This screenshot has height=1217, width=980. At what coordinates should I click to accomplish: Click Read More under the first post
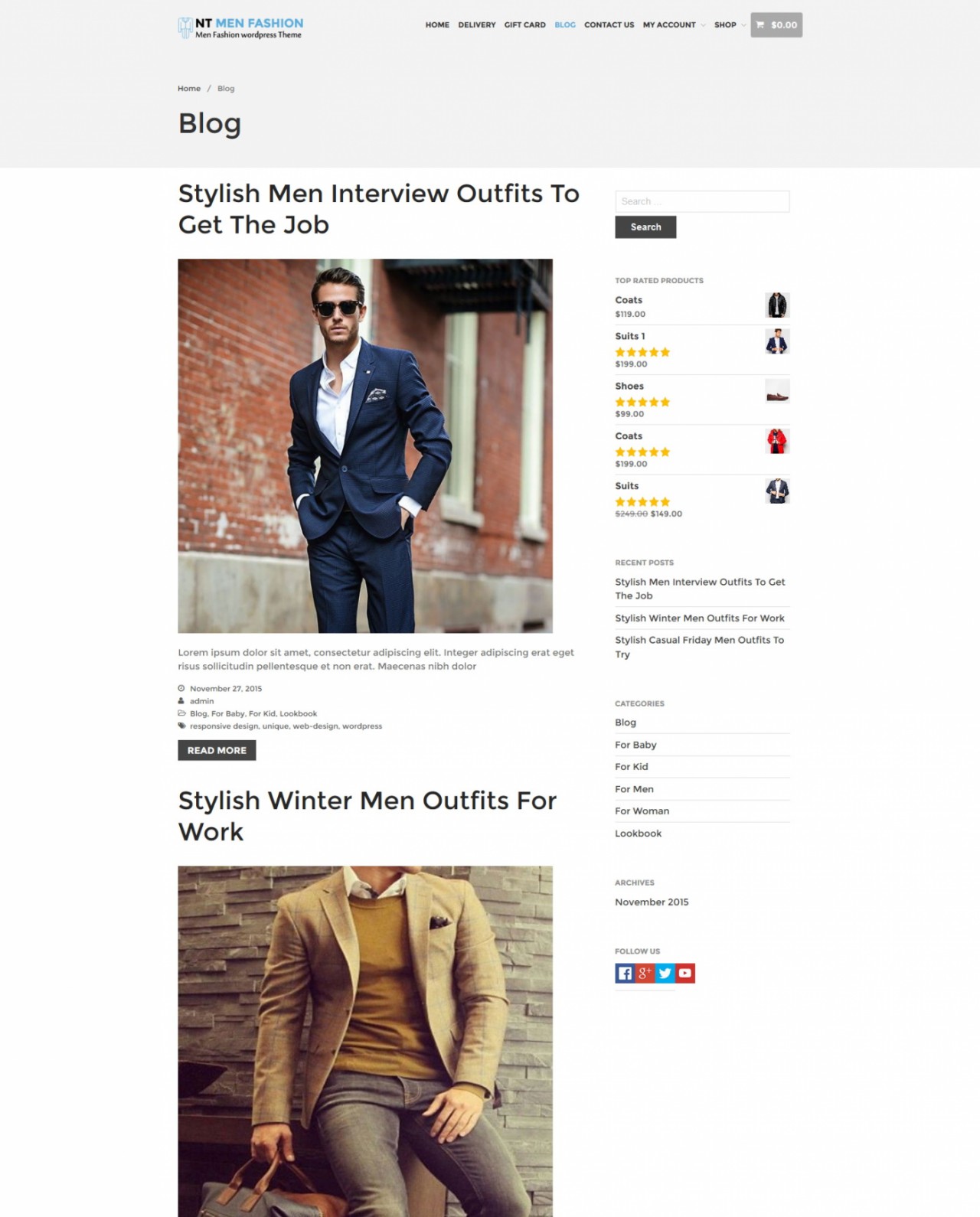click(x=217, y=750)
